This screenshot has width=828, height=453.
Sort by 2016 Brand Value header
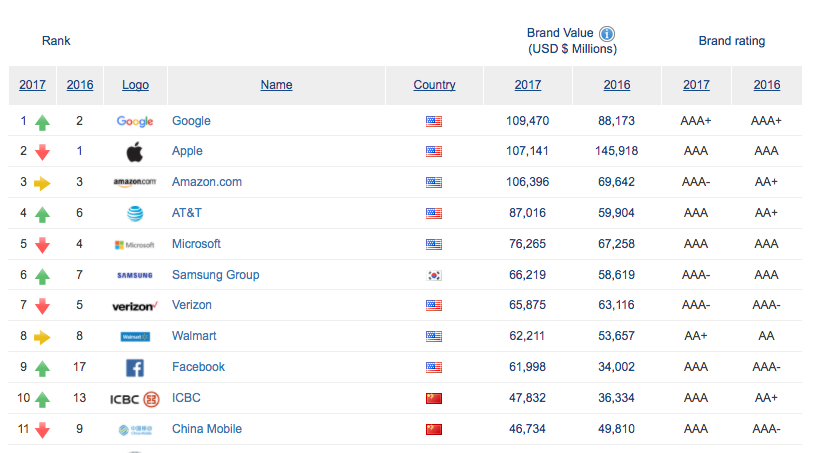coord(617,85)
